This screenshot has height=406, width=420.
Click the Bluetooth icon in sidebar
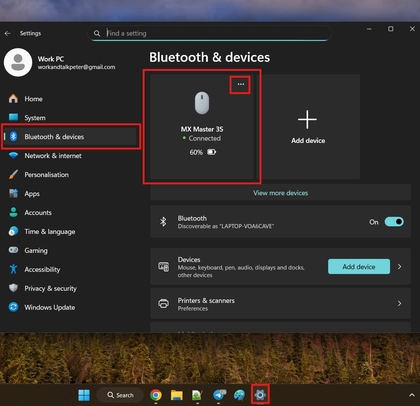coord(13,136)
